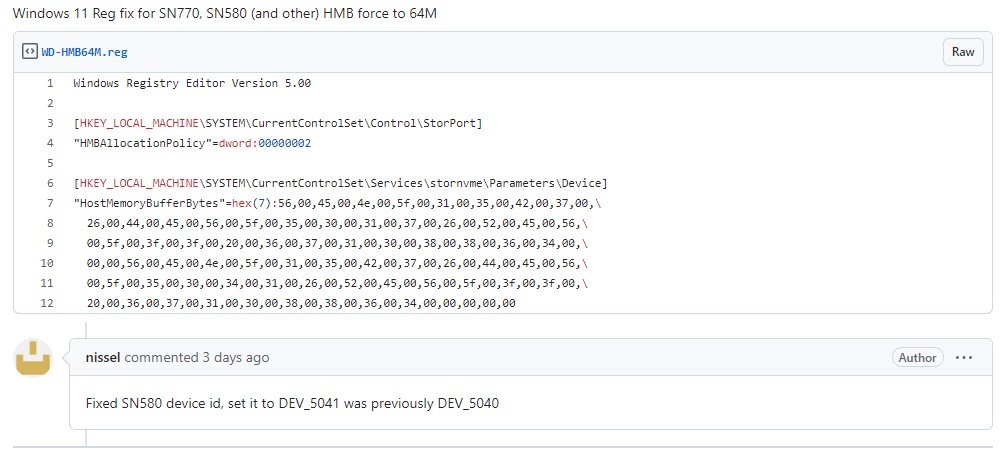The width and height of the screenshot is (1004, 456).
Task: Click the HMBAllocationPolicy dword line
Action: coord(192,143)
